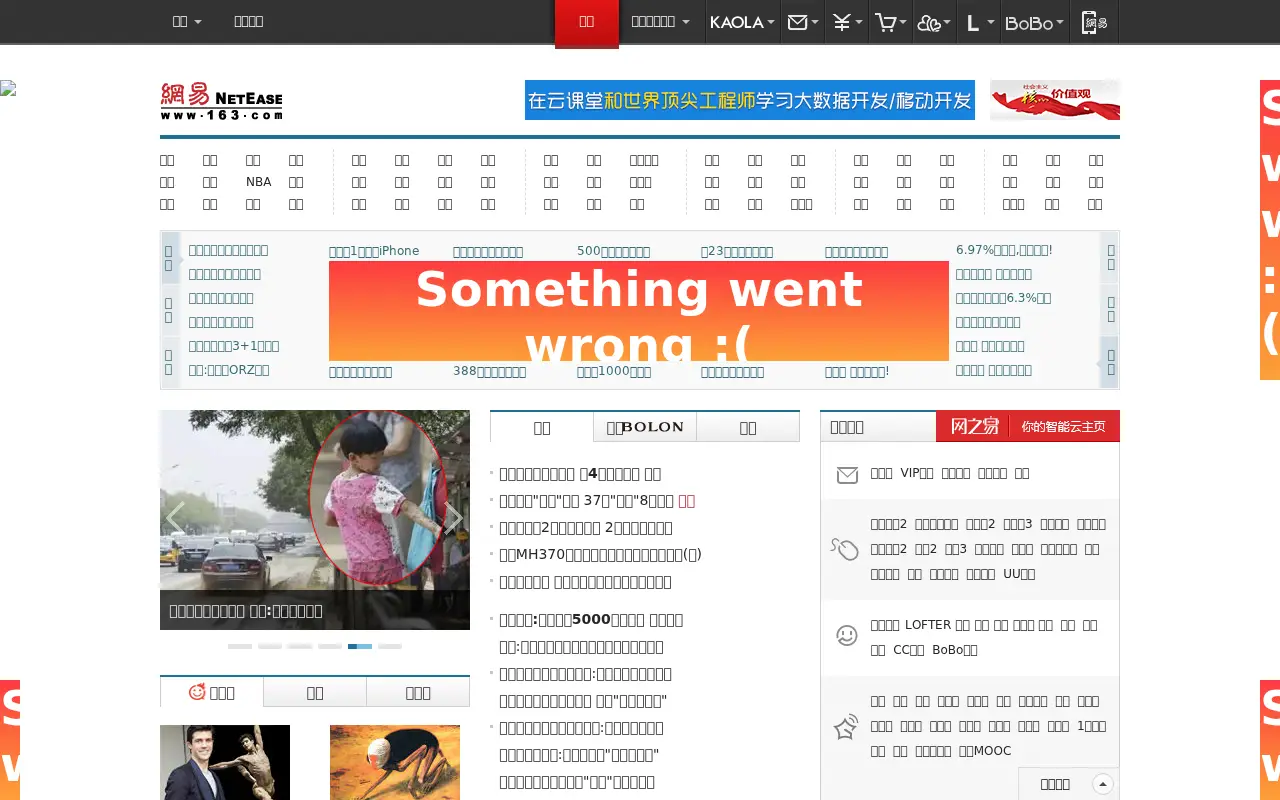The width and height of the screenshot is (1280, 800).
Task: Click the link ending in iPhone
Action: coord(374,251)
